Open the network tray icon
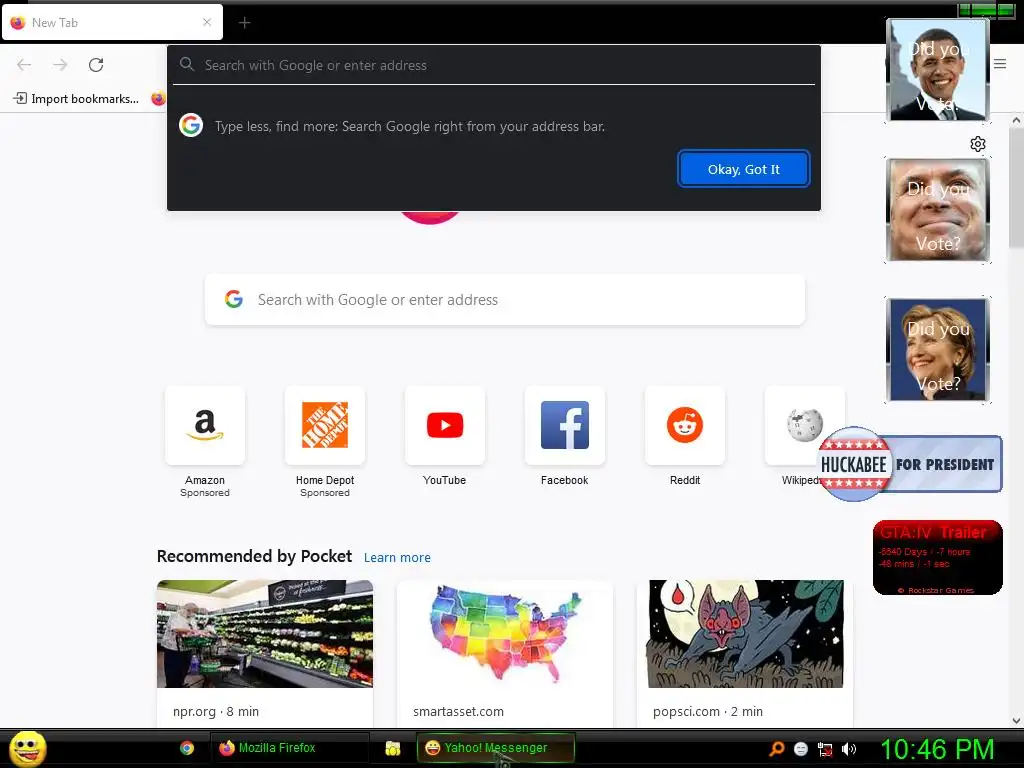The height and width of the screenshot is (768, 1024). 825,749
